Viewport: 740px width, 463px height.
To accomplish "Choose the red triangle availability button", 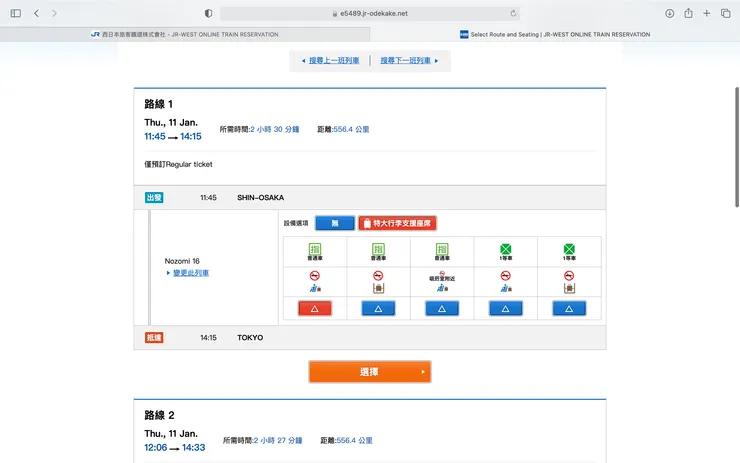I will (315, 309).
